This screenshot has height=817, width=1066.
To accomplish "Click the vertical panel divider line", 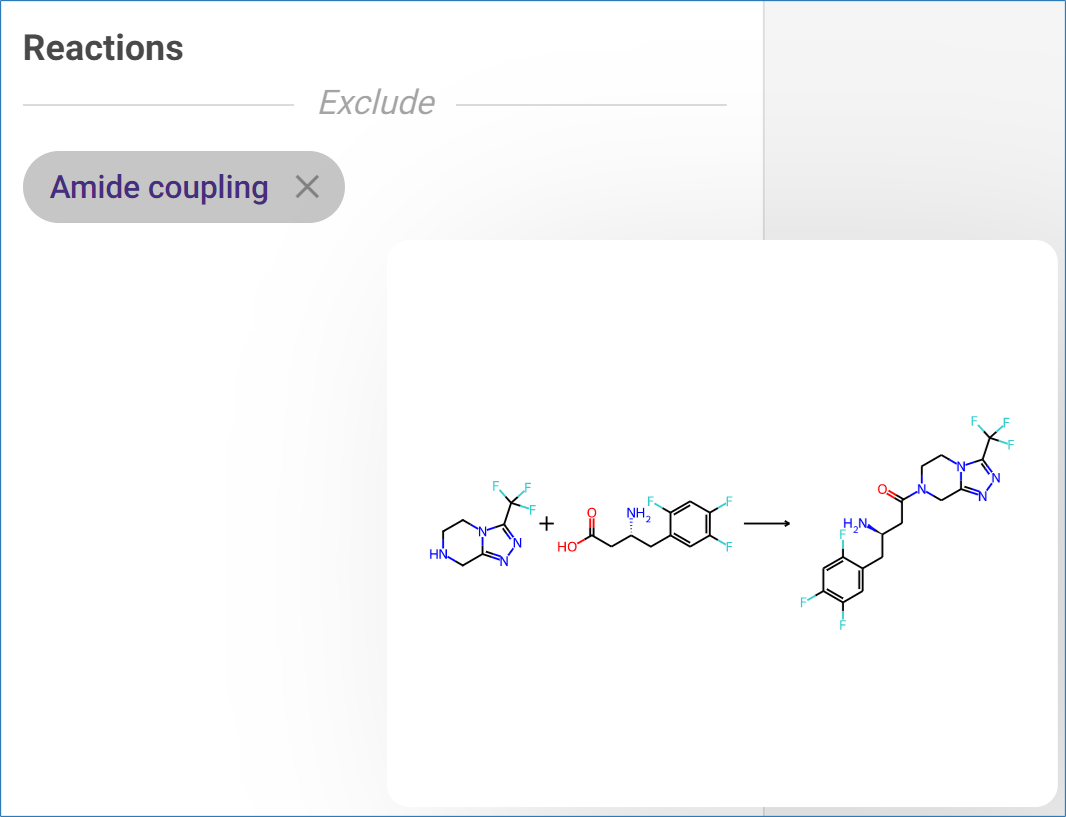I will 764,120.
